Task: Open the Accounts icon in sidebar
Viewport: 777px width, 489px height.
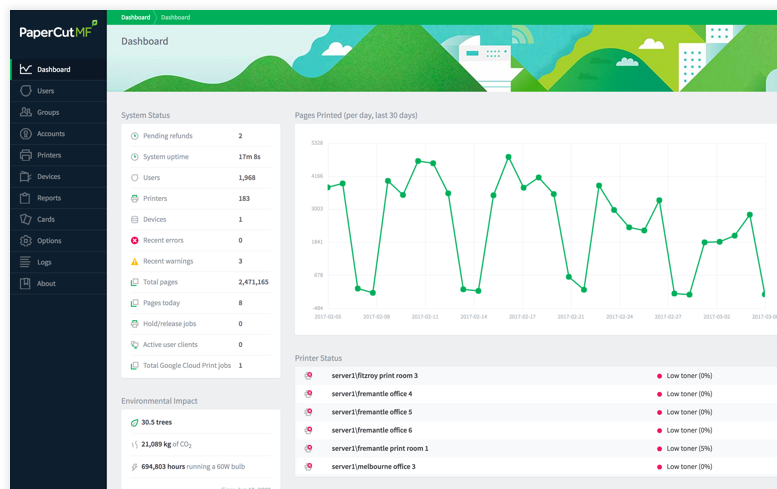Action: (25, 133)
